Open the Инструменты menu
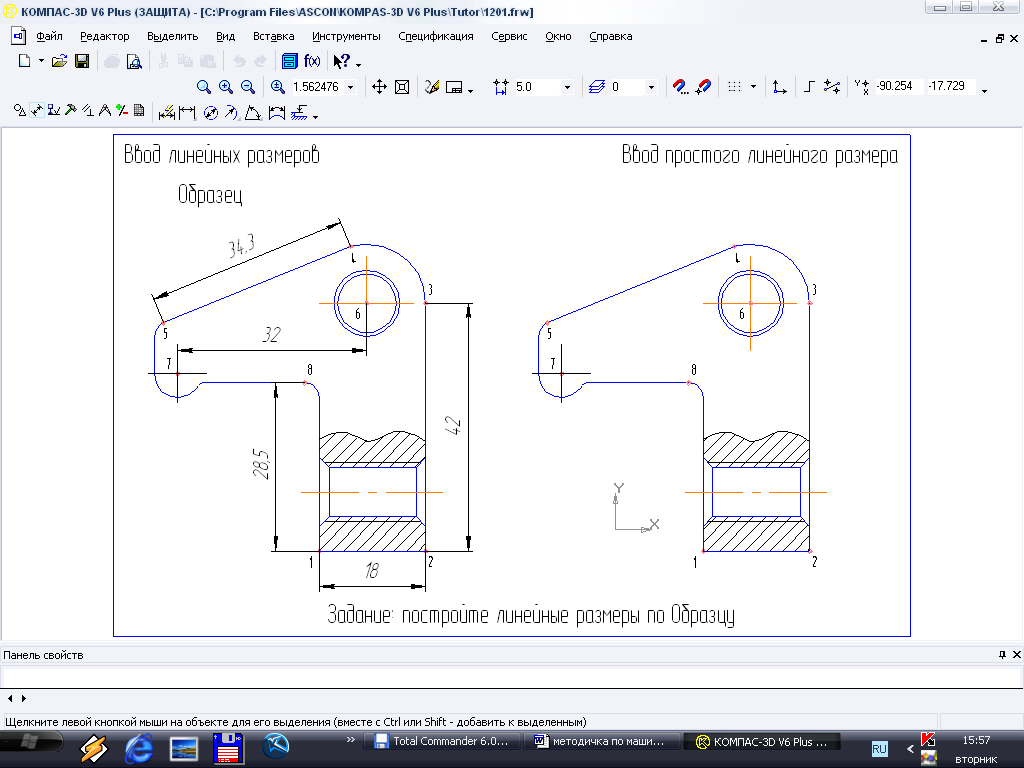Screen dimensions: 1024x768 [346, 37]
